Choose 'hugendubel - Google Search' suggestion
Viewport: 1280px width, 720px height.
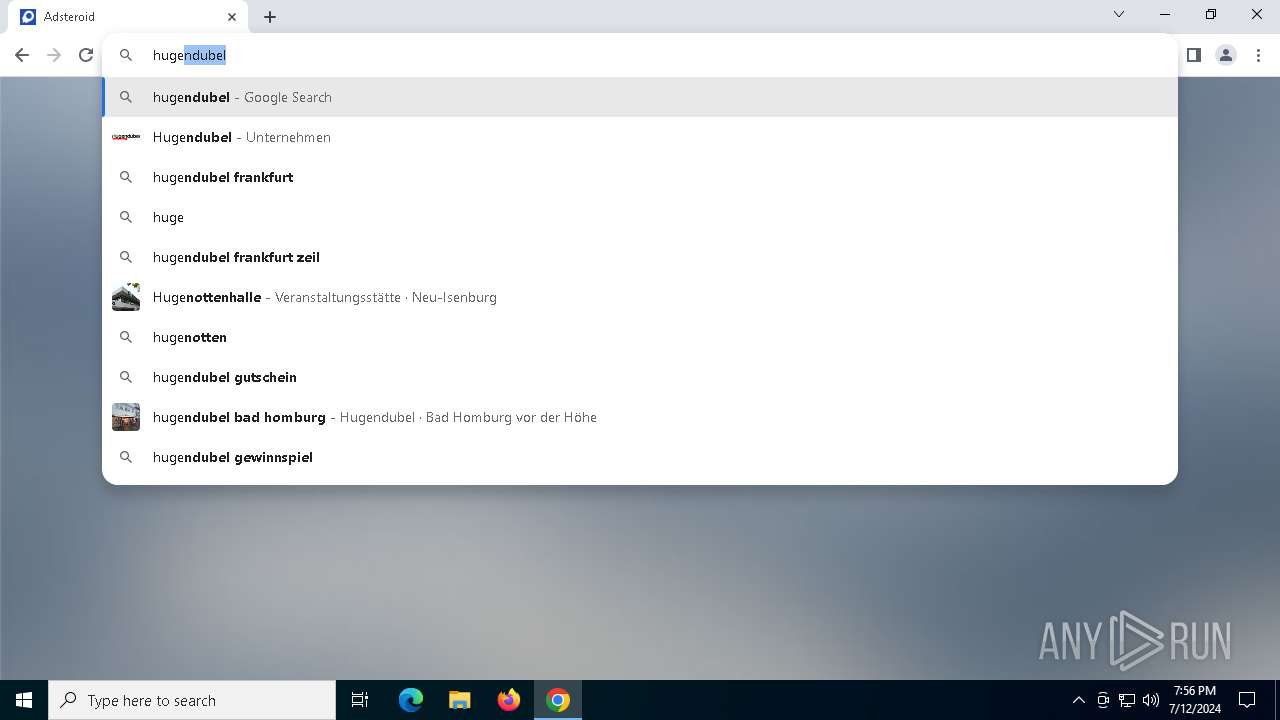[x=640, y=97]
